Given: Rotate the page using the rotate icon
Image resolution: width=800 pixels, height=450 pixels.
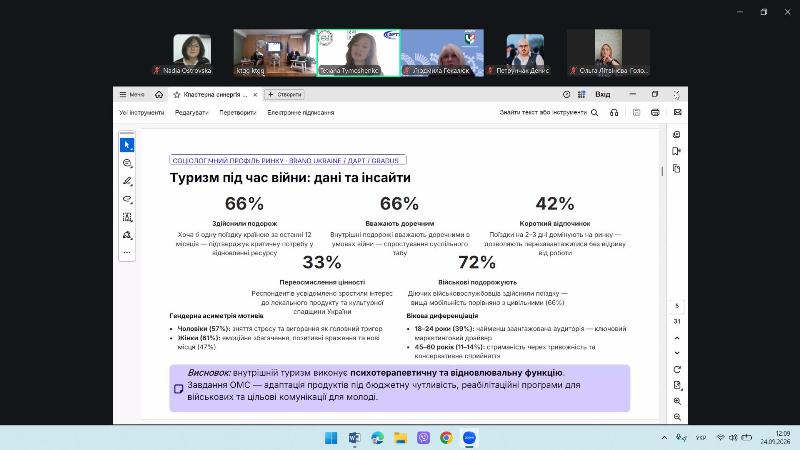Looking at the screenshot, I should [677, 369].
